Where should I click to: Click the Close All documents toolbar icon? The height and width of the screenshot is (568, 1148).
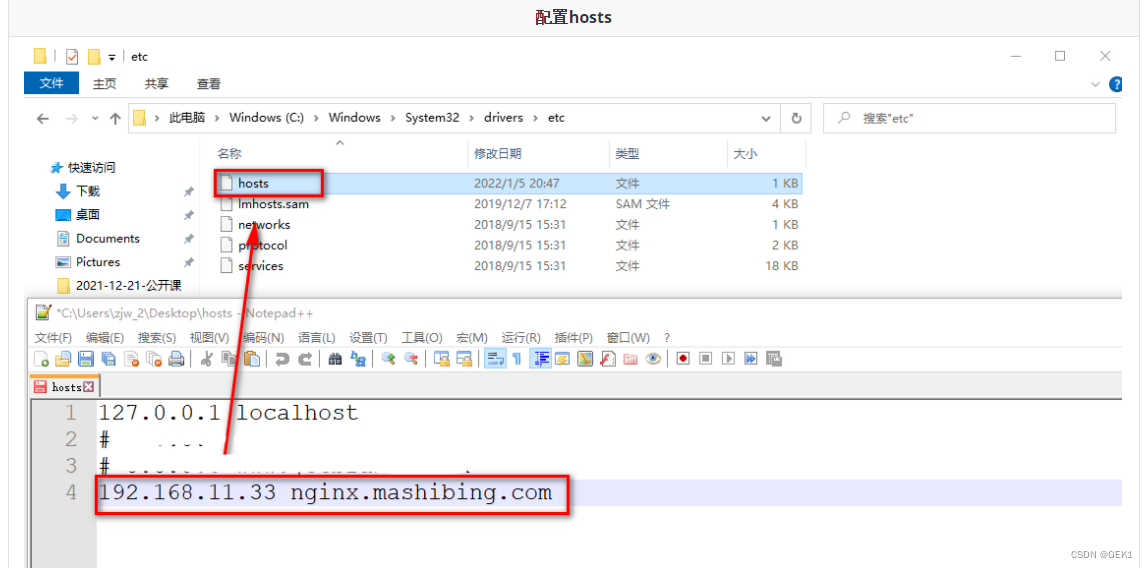pyautogui.click(x=154, y=359)
